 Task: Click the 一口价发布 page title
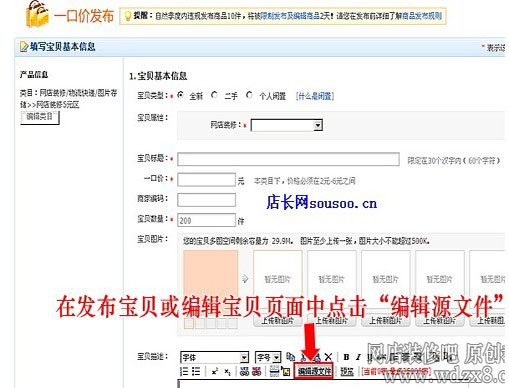84,16
